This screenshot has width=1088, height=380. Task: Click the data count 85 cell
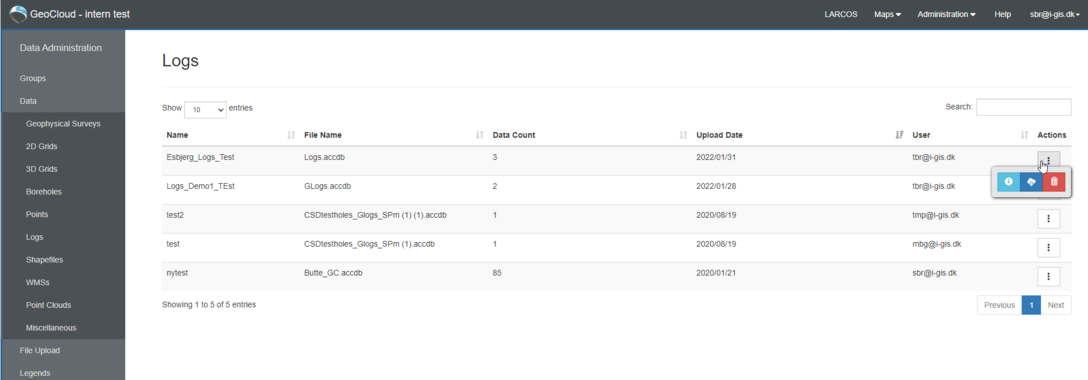pos(497,274)
